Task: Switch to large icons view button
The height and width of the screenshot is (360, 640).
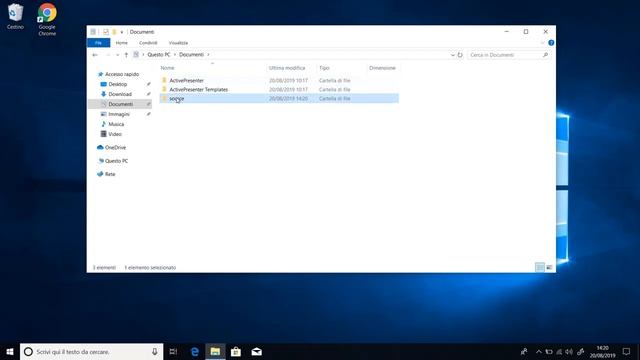Action: [x=549, y=267]
